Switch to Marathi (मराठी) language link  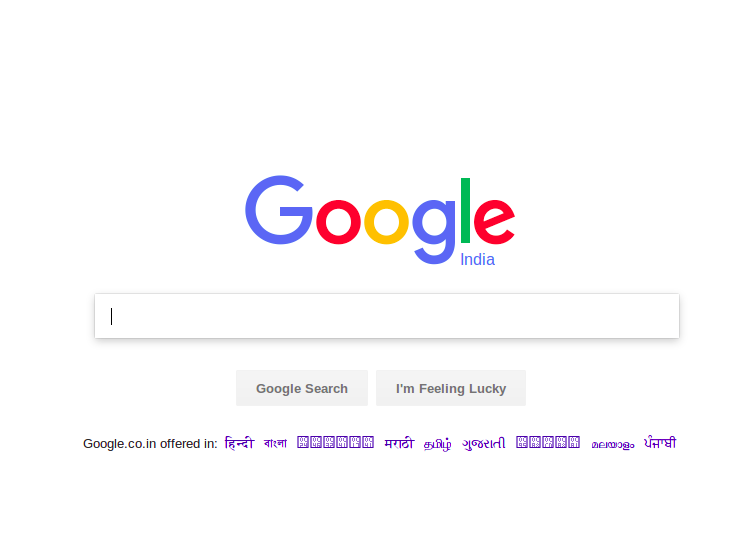(399, 443)
